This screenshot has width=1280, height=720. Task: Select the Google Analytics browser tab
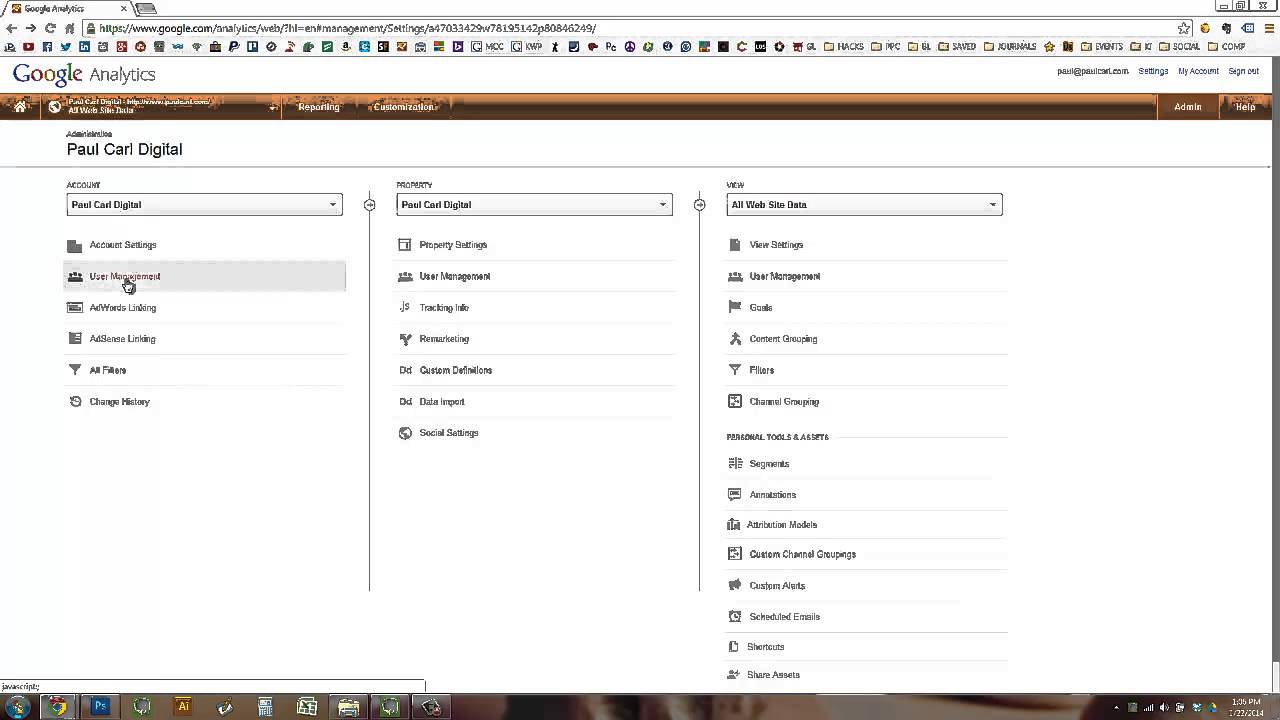(68, 8)
